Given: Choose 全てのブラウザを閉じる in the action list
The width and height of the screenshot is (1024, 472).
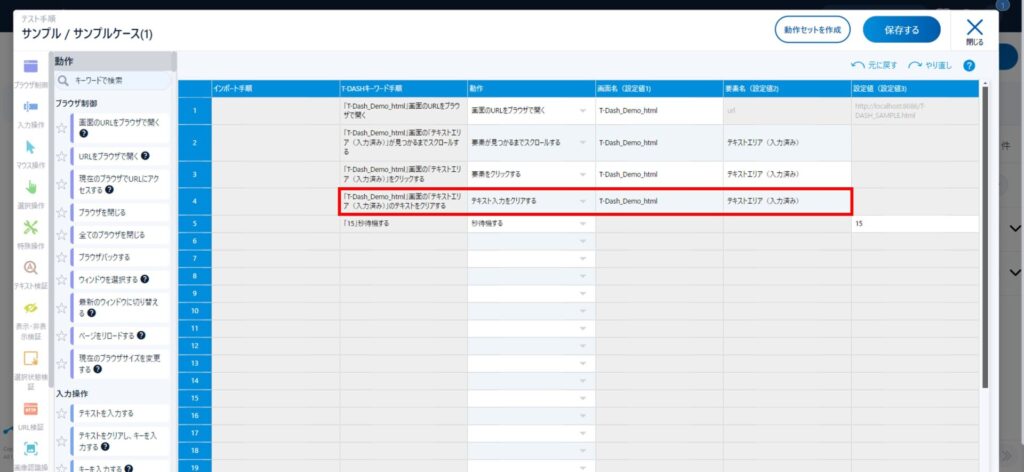Looking at the screenshot, I should tap(111, 235).
